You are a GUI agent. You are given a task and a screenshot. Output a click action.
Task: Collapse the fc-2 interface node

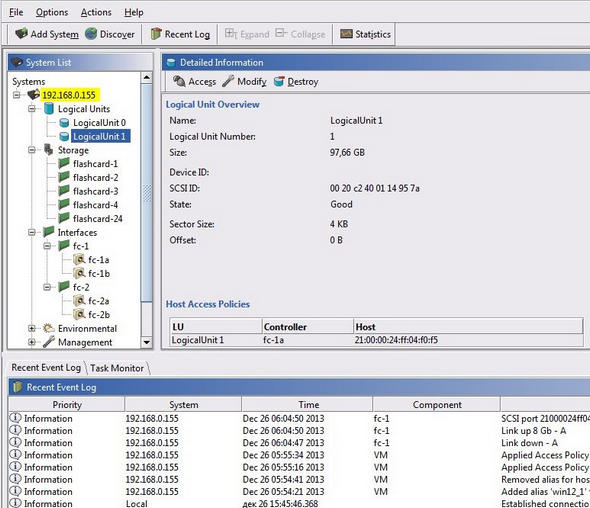47,287
